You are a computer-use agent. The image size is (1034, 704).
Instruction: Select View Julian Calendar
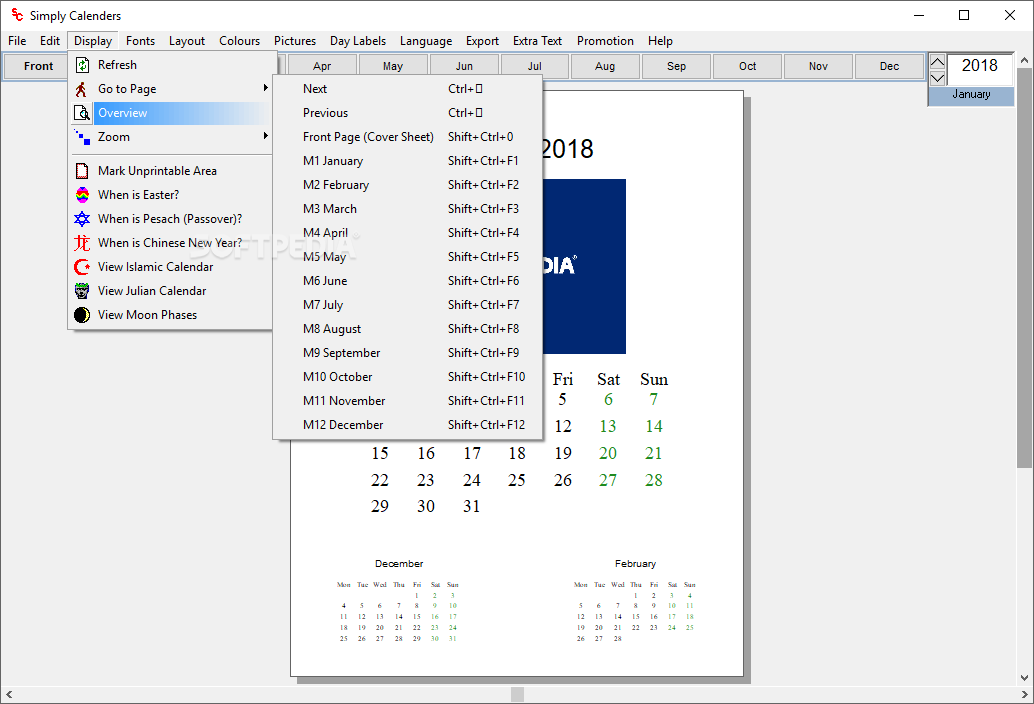point(171,291)
